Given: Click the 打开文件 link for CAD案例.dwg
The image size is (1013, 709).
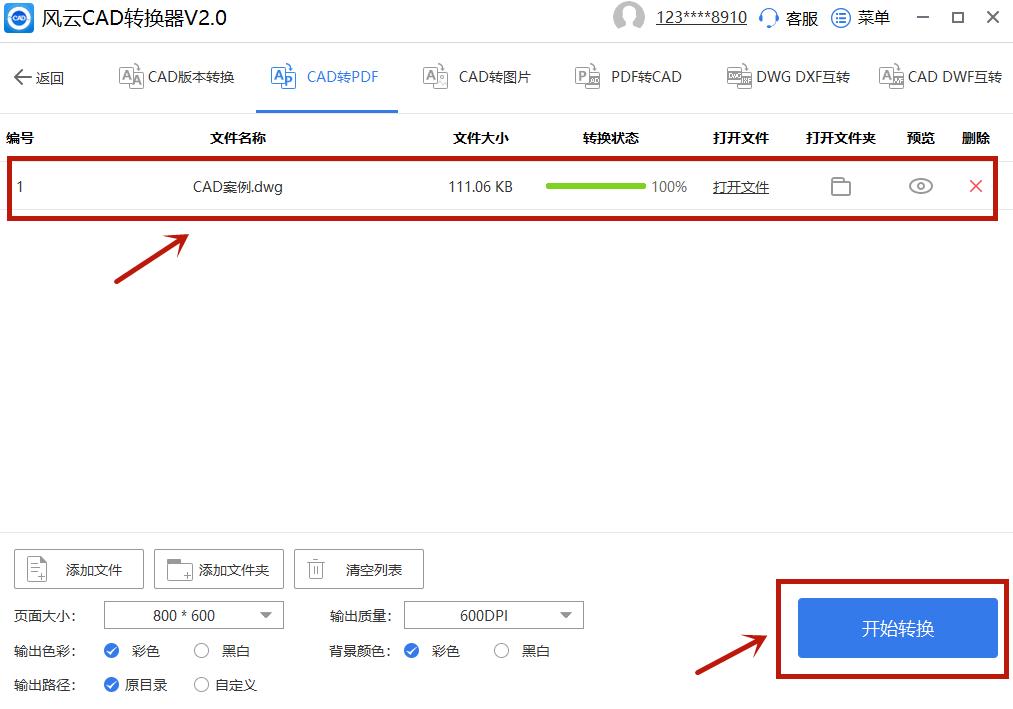Looking at the screenshot, I should click(x=740, y=186).
